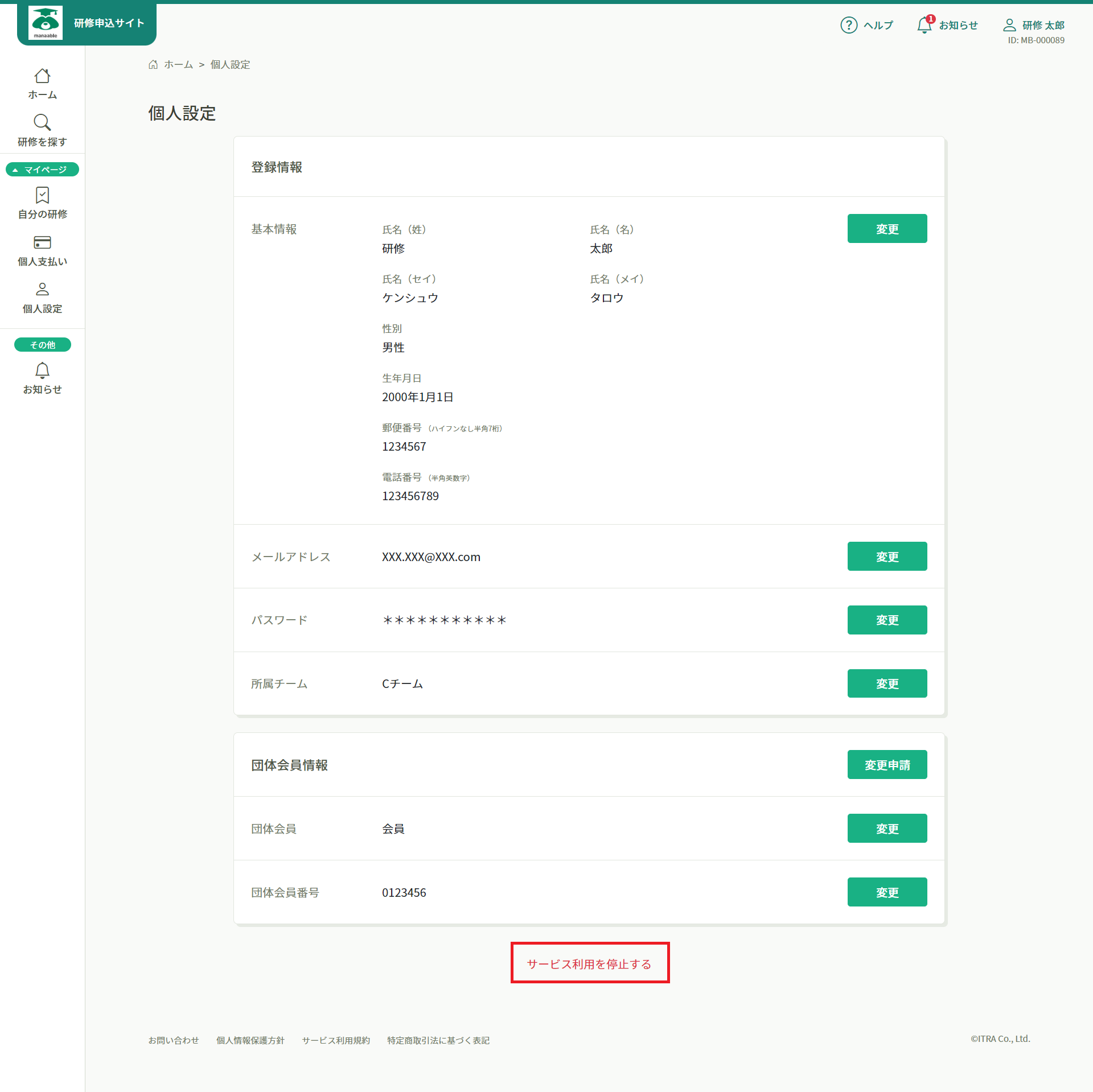1093x1092 pixels.
Task: Click the 研修申込サイト title
Action: pos(109,23)
